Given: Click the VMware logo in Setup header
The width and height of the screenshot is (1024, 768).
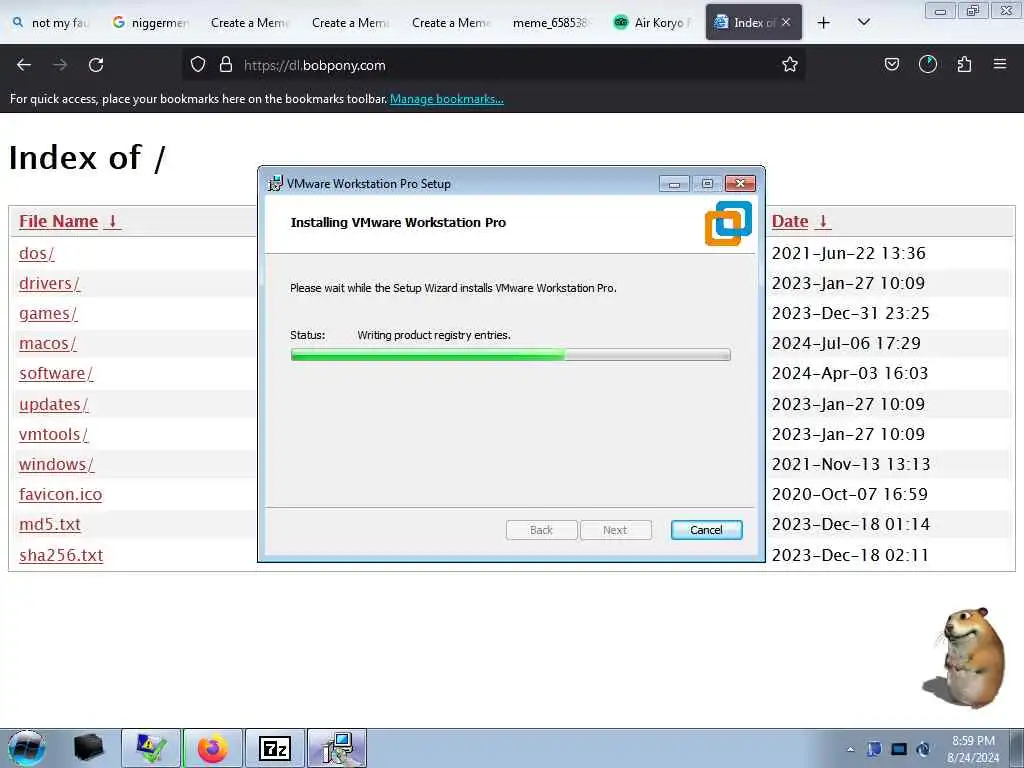Looking at the screenshot, I should tap(728, 223).
